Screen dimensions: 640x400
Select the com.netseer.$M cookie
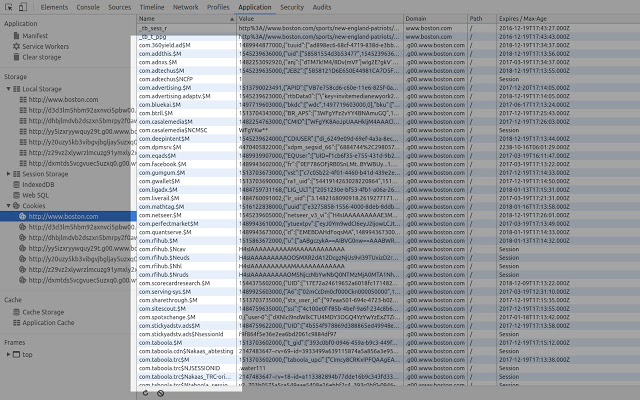click(160, 215)
